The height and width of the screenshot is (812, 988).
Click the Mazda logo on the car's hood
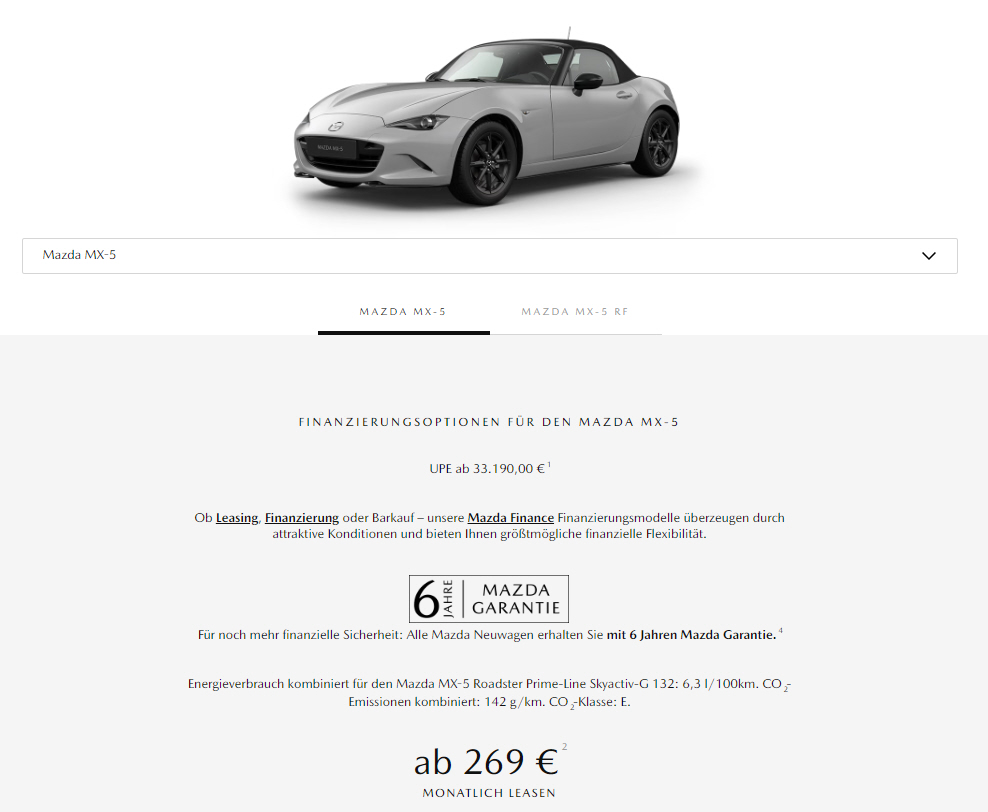(336, 126)
